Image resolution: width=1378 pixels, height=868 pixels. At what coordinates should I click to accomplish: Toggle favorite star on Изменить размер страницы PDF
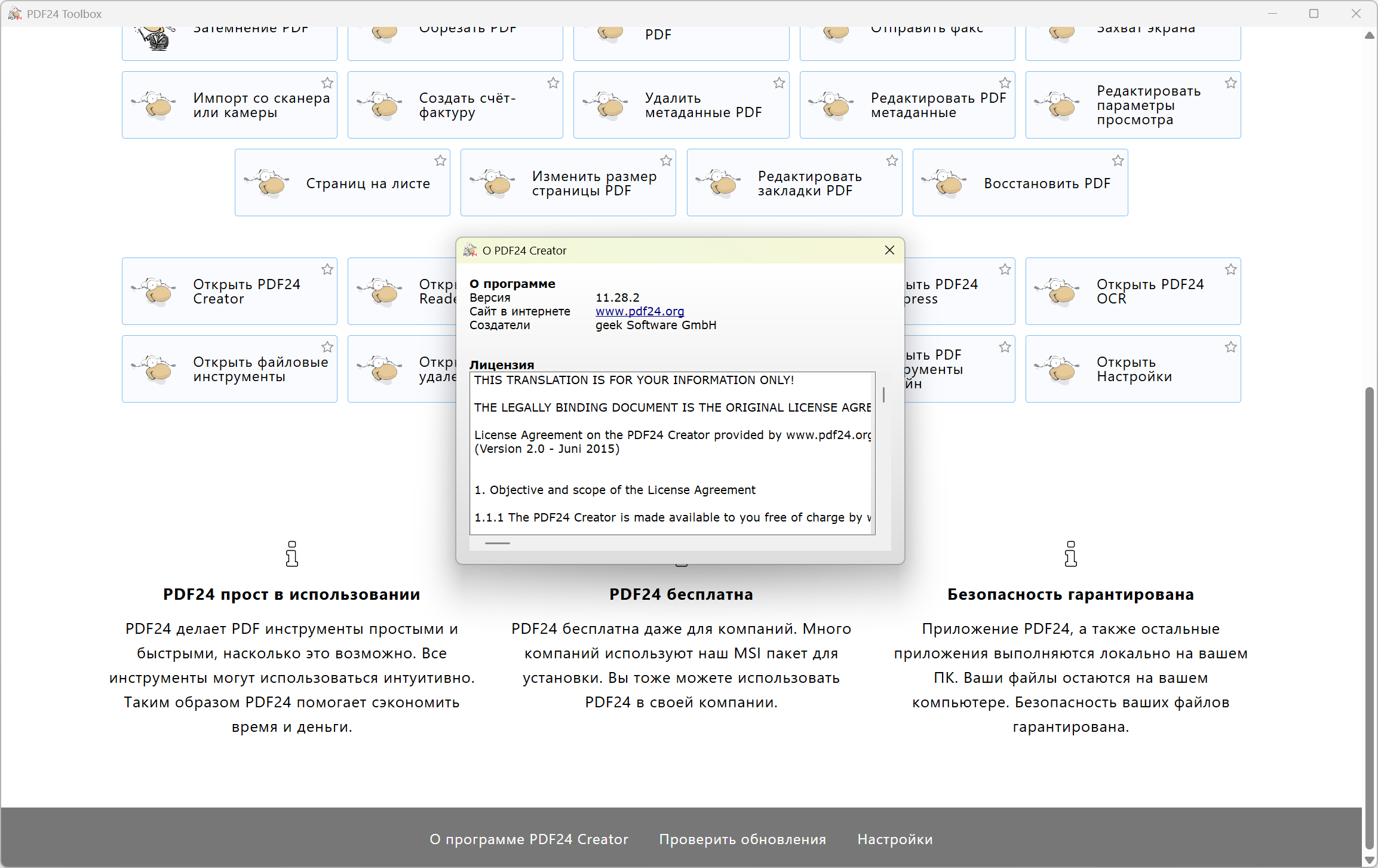[x=666, y=161]
